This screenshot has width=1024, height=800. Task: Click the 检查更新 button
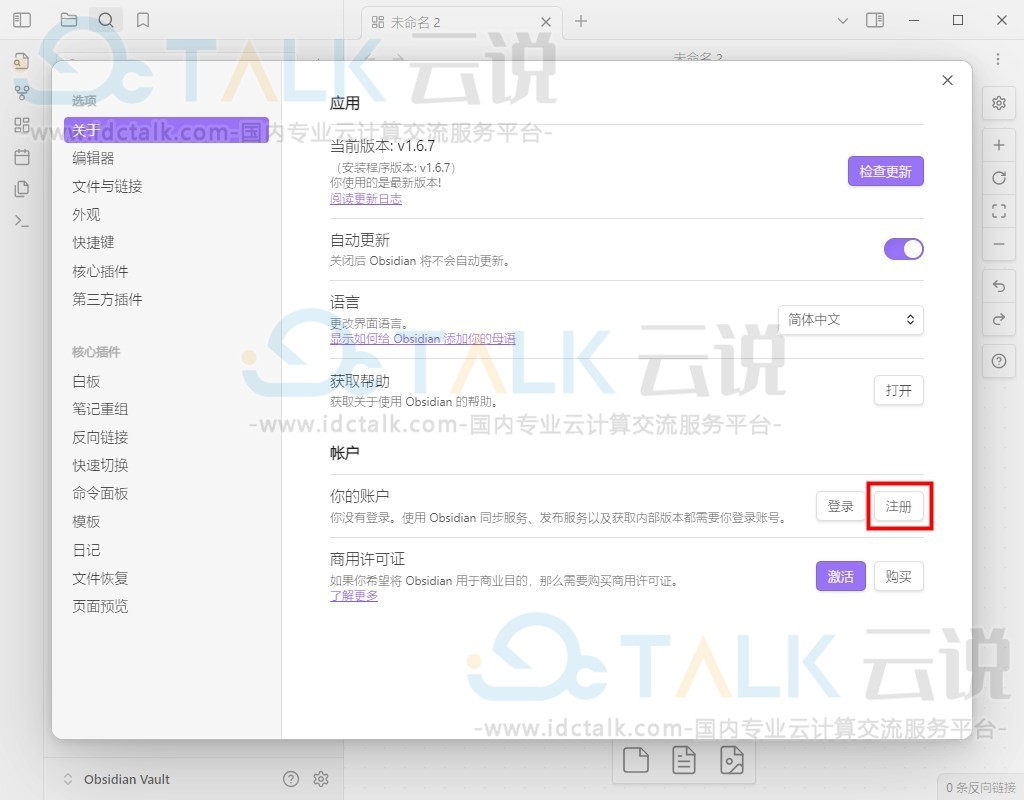coord(886,171)
